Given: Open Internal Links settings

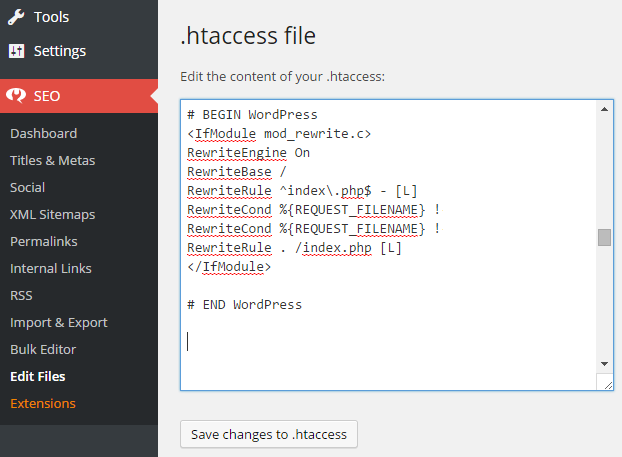Looking at the screenshot, I should [51, 268].
